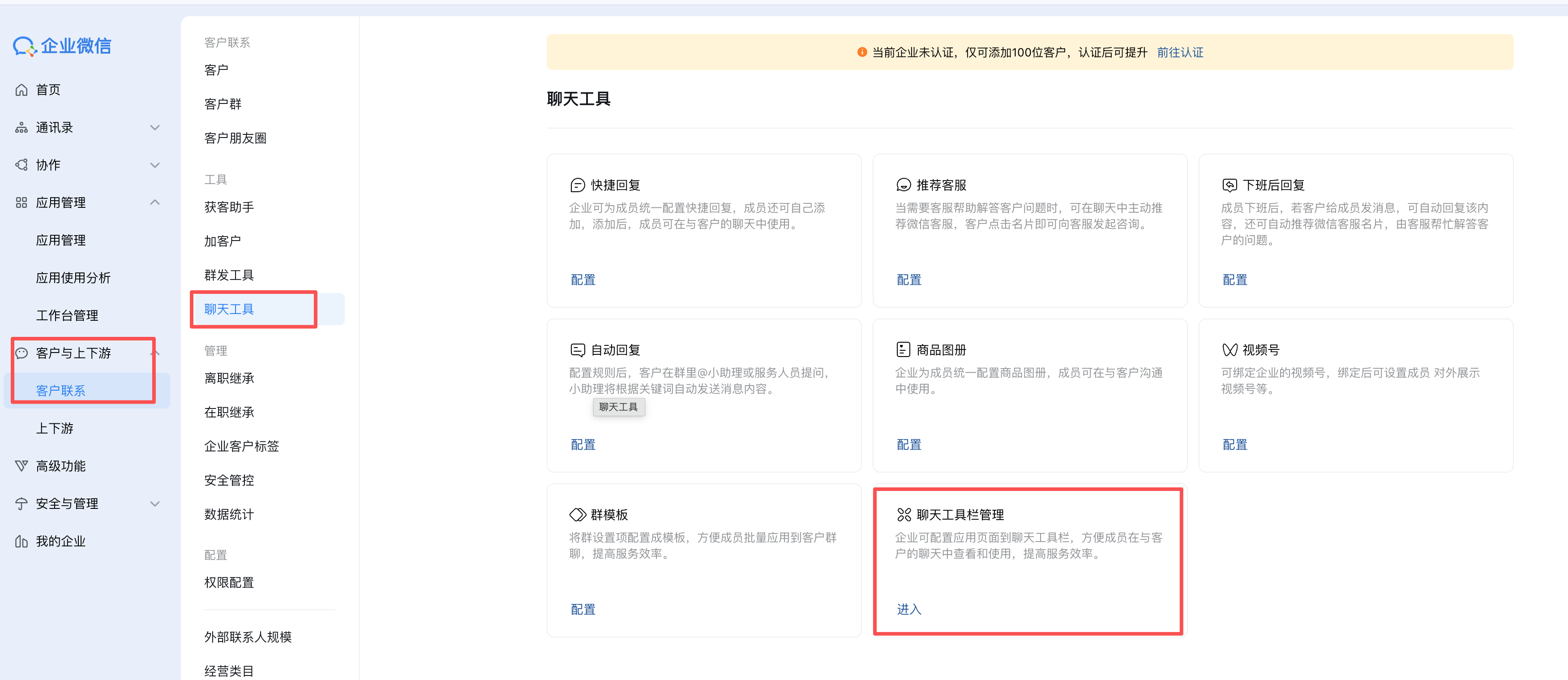Expand 安全与管理 dropdown arrow
Viewport: 1568px width, 680px height.
154,504
